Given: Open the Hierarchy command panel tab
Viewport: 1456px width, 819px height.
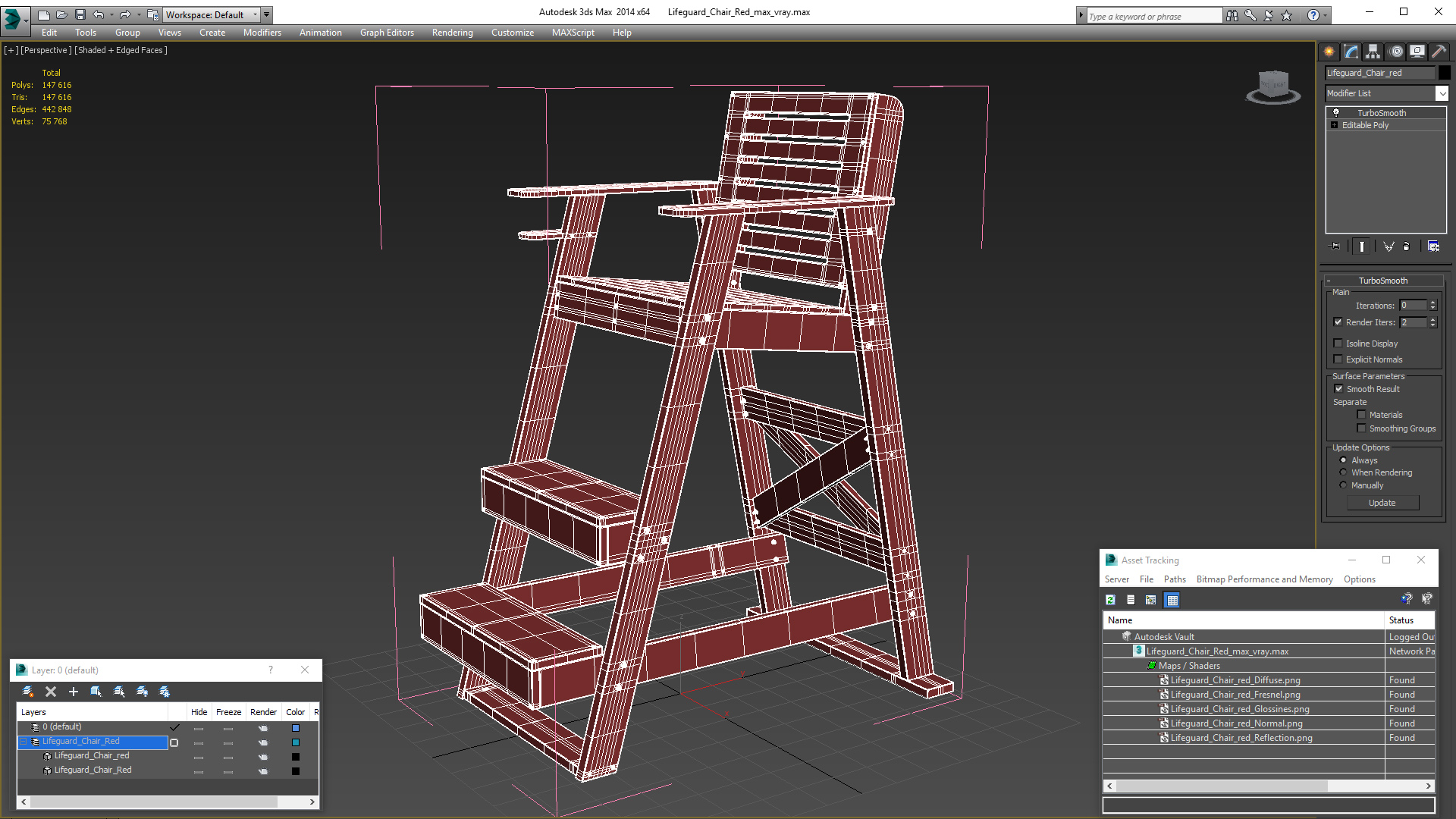Looking at the screenshot, I should pos(1373,52).
